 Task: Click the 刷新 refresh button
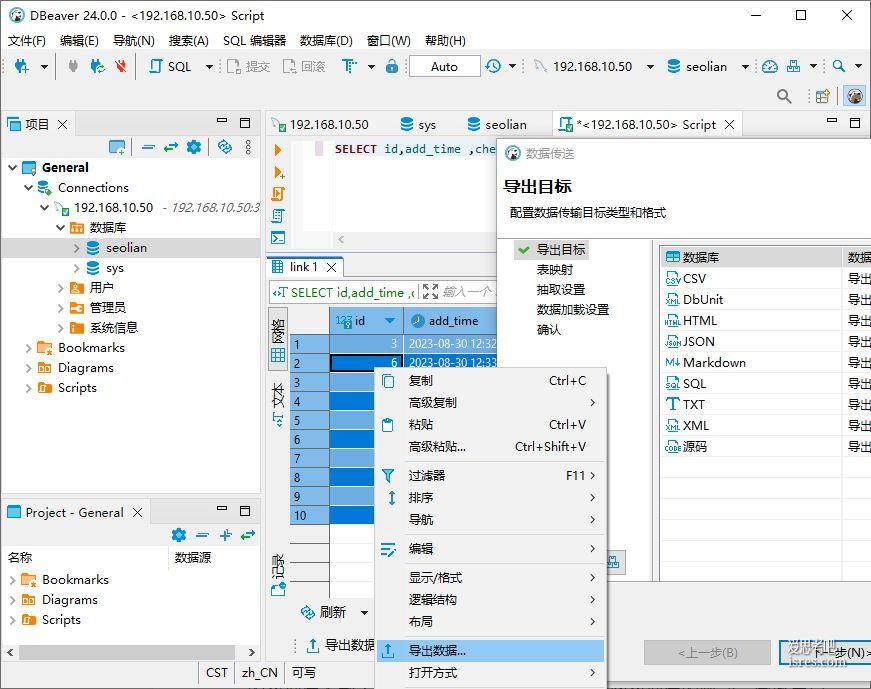point(324,613)
